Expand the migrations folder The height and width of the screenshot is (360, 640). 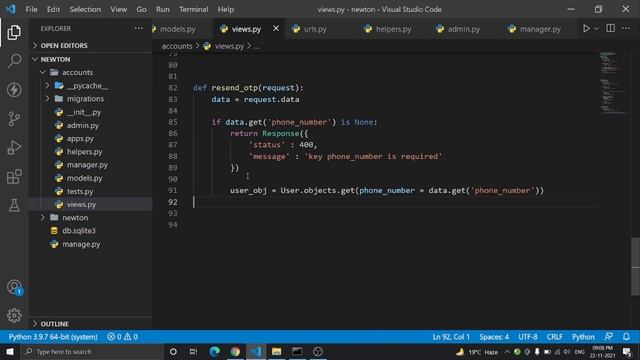pos(91,99)
